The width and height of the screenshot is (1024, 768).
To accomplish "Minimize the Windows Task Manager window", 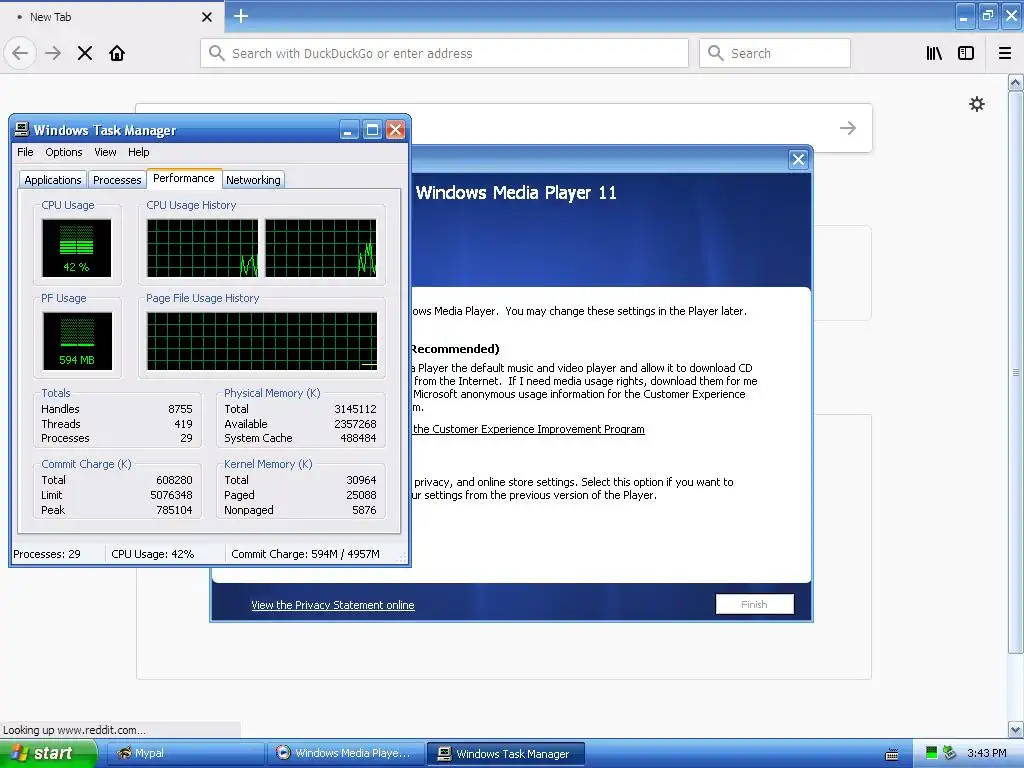I will [349, 129].
